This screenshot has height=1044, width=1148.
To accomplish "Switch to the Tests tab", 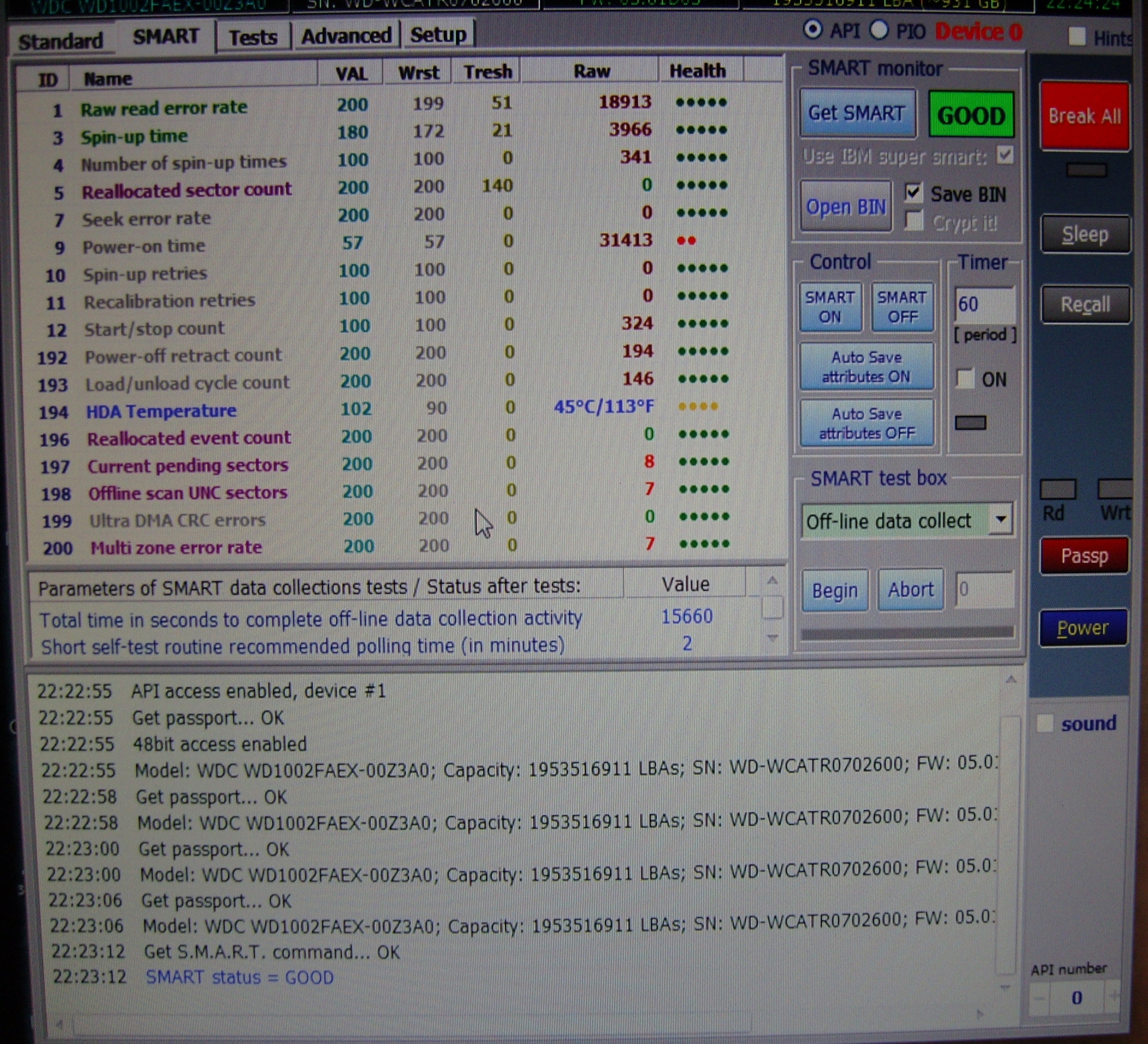I will [x=253, y=38].
